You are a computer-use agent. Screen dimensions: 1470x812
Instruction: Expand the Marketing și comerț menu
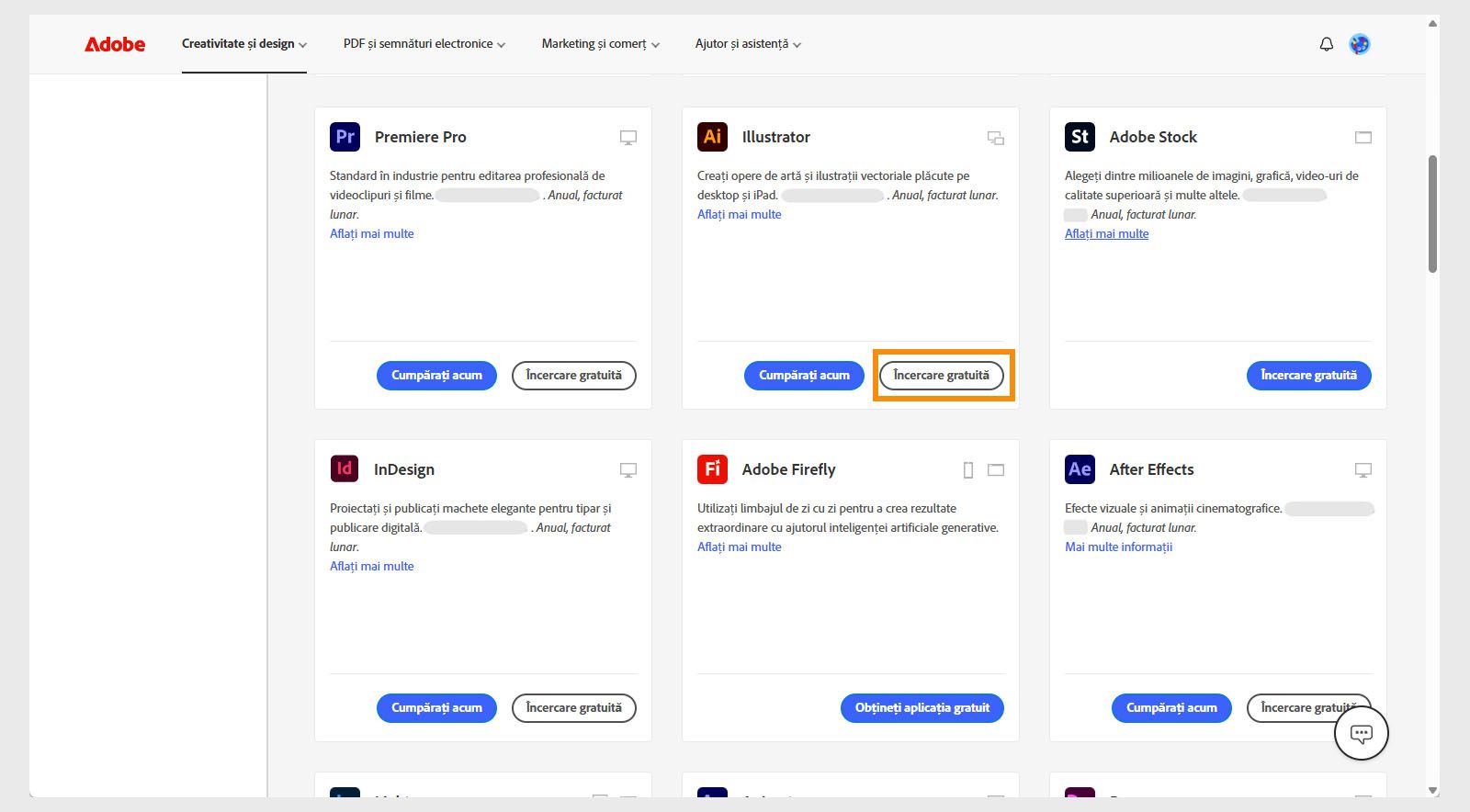[x=600, y=44]
